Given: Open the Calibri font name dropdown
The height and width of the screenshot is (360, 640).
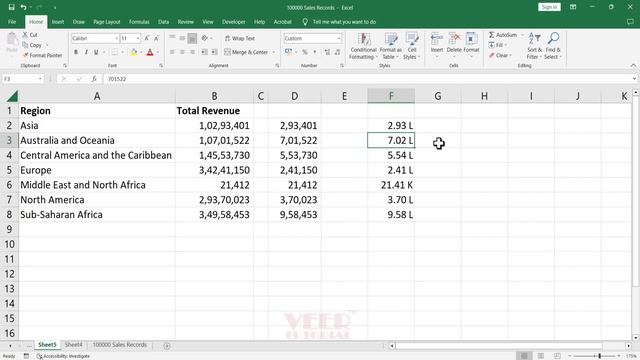Looking at the screenshot, I should coord(116,38).
